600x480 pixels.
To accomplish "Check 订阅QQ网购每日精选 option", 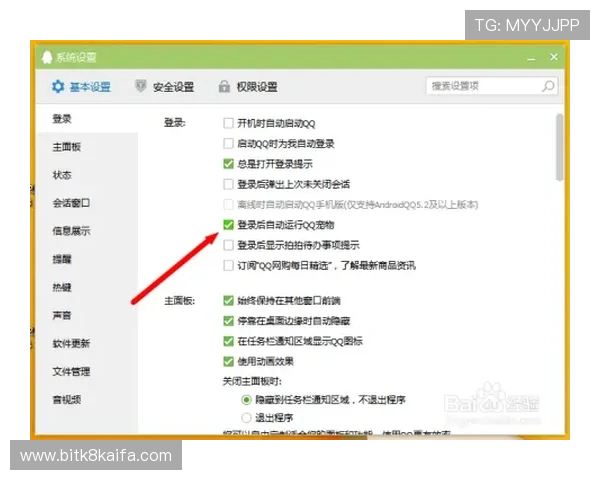I will coord(228,265).
